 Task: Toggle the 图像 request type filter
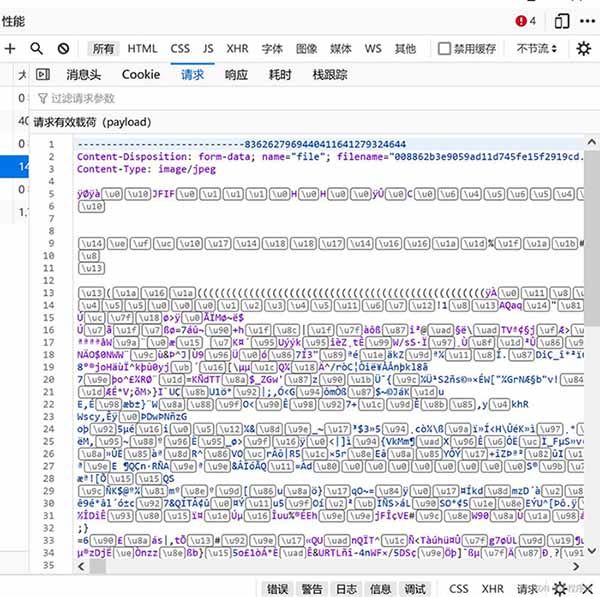click(x=306, y=48)
